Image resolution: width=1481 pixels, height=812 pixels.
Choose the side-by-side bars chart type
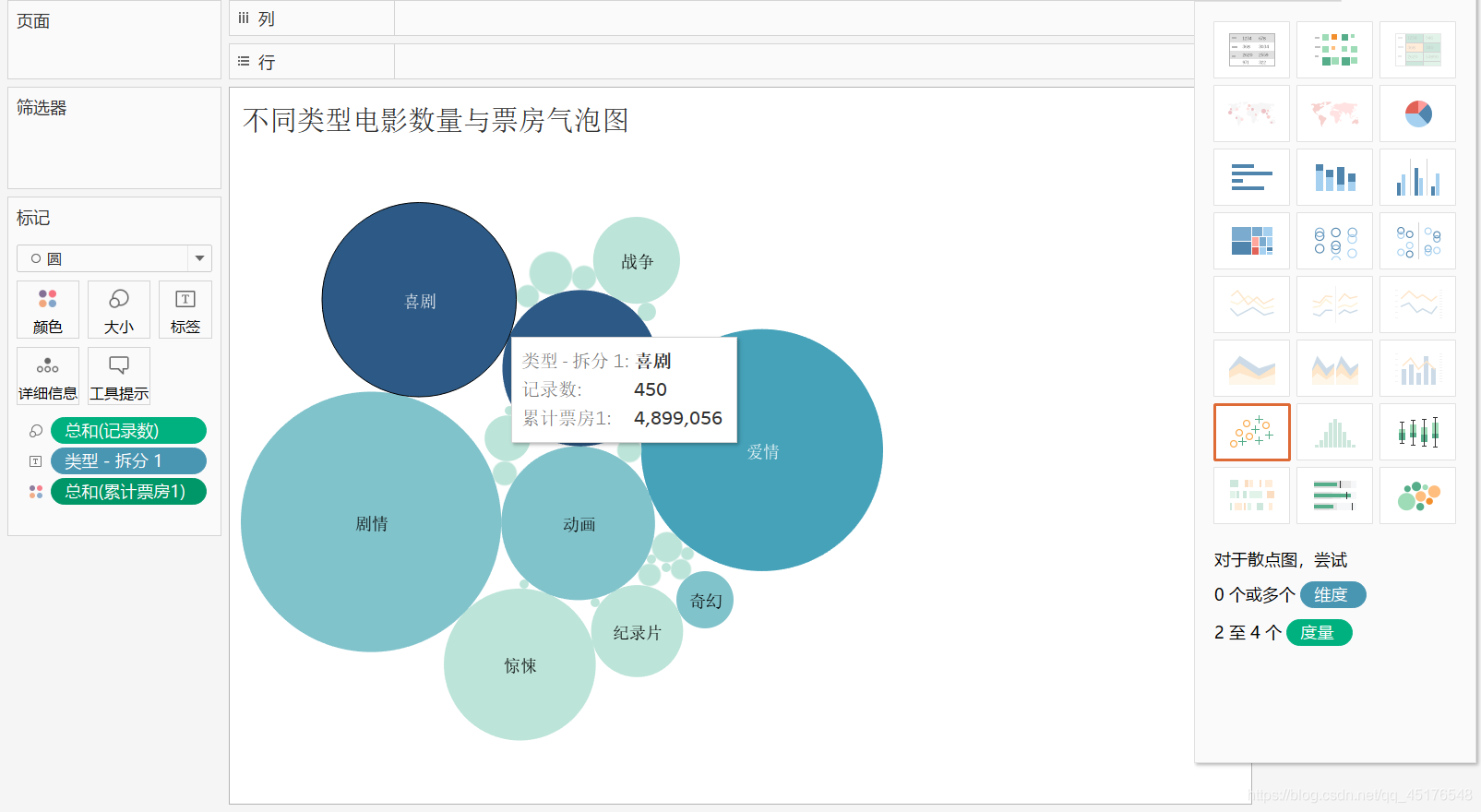pyautogui.click(x=1417, y=177)
